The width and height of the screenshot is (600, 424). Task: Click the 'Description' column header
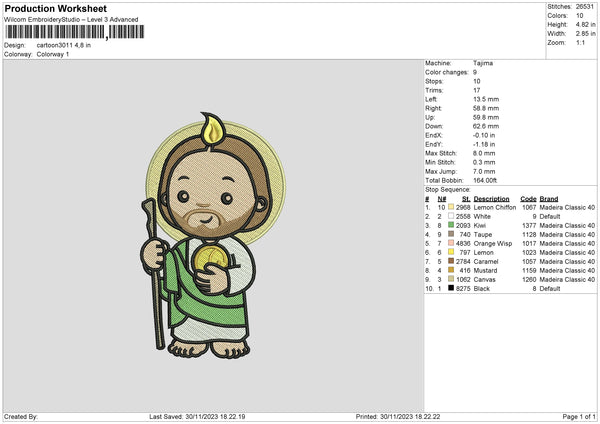pyautogui.click(x=491, y=199)
